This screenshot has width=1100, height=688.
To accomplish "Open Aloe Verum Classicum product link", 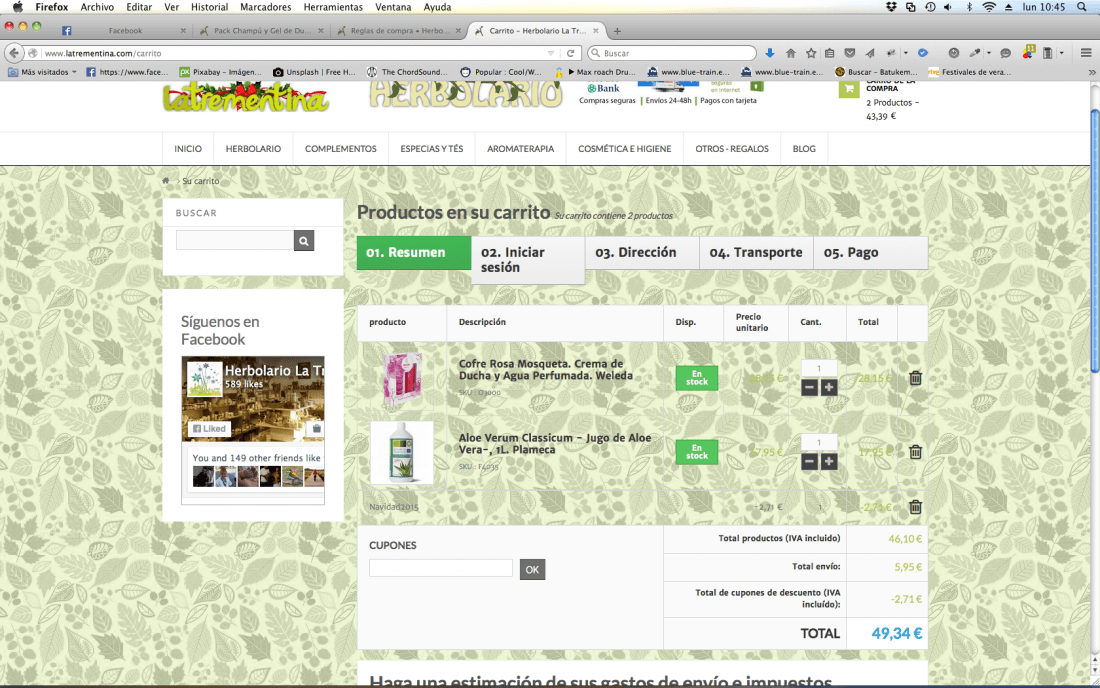I will pos(555,443).
